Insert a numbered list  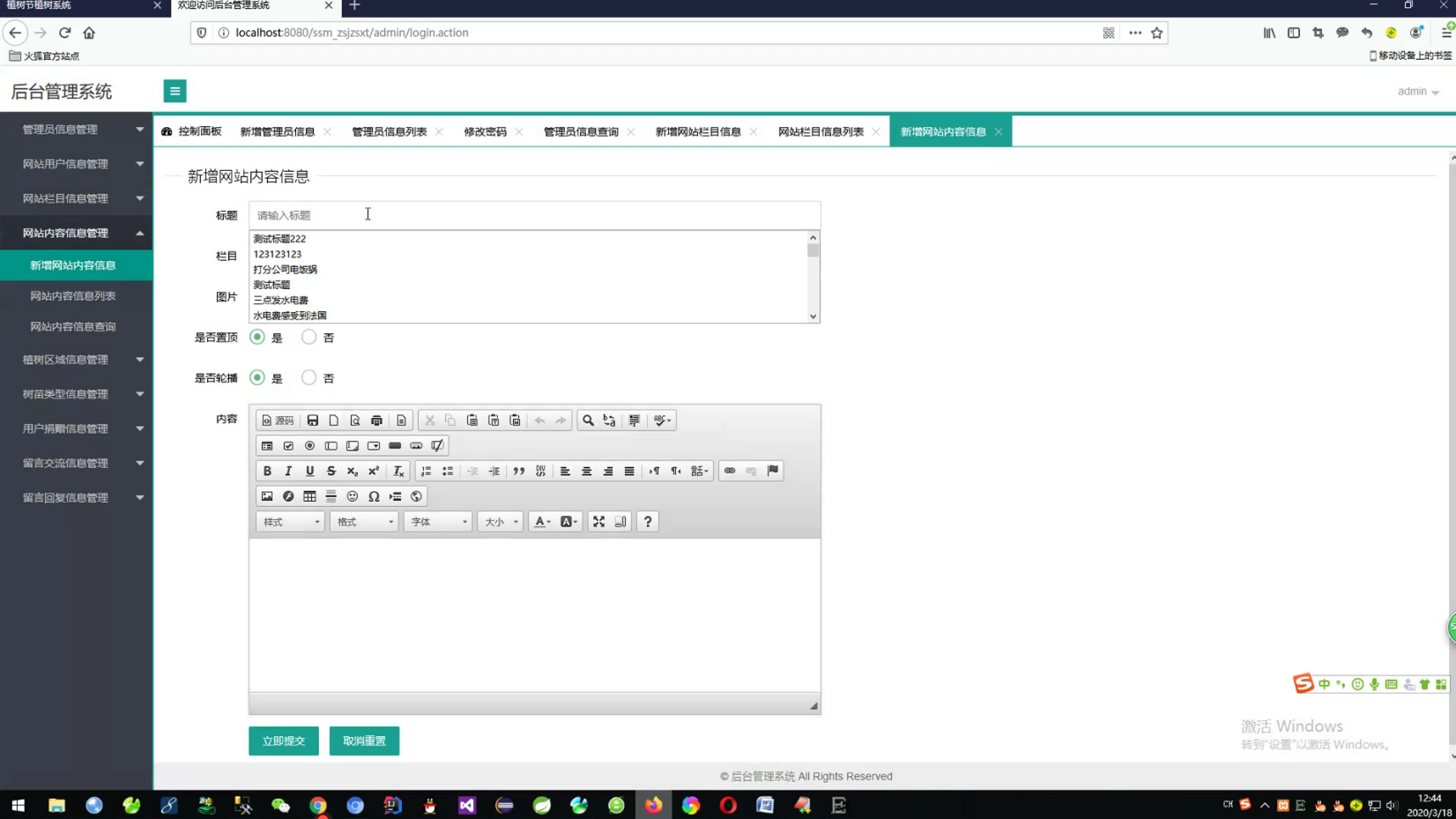[x=427, y=471]
